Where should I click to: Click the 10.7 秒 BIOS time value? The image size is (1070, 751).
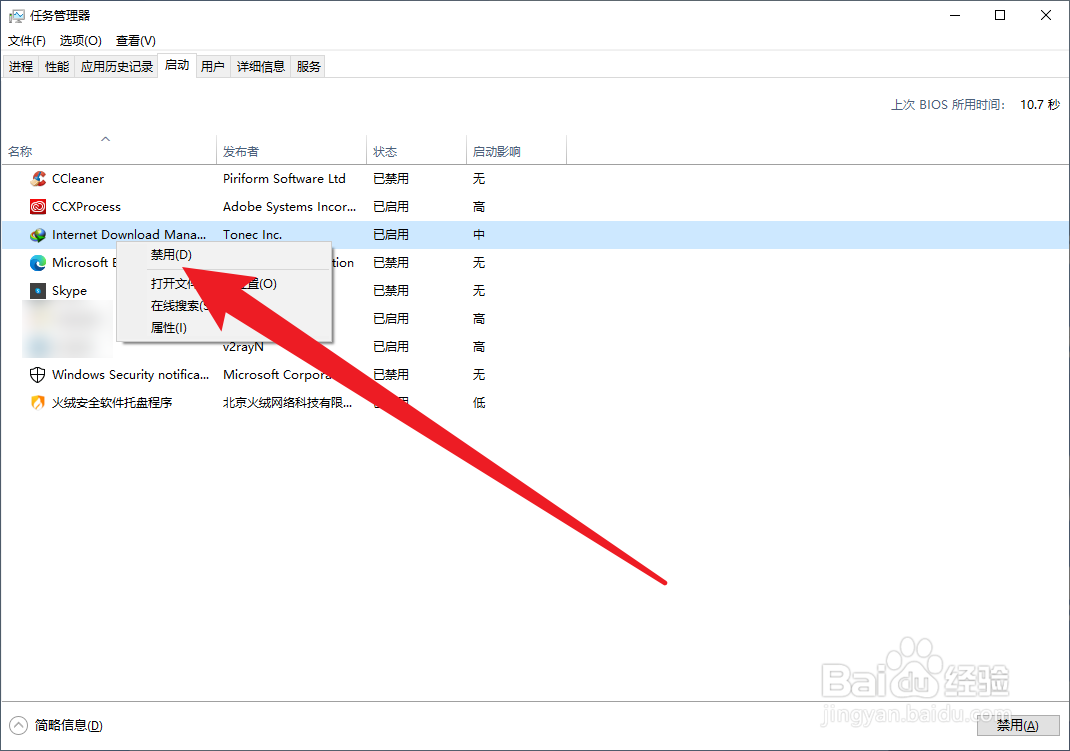(x=1040, y=104)
